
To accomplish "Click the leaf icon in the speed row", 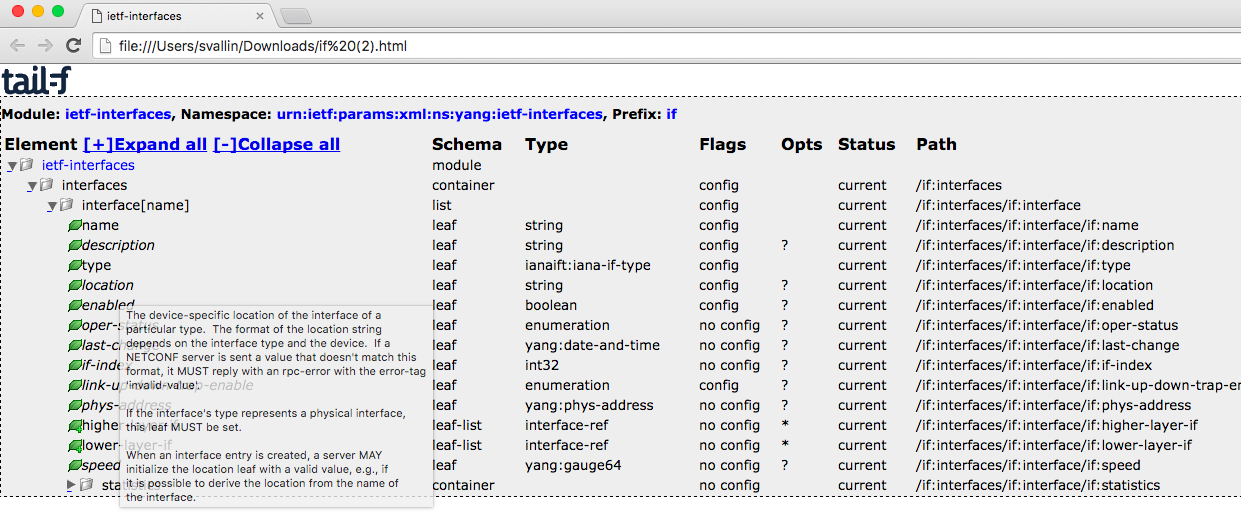I will [x=74, y=465].
